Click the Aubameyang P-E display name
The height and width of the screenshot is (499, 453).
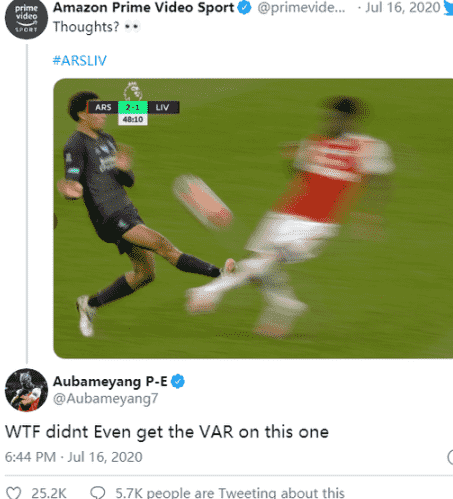(110, 382)
